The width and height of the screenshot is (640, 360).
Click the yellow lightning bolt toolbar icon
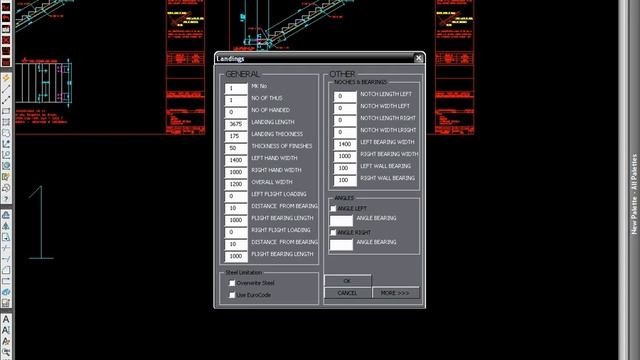pos(6,78)
